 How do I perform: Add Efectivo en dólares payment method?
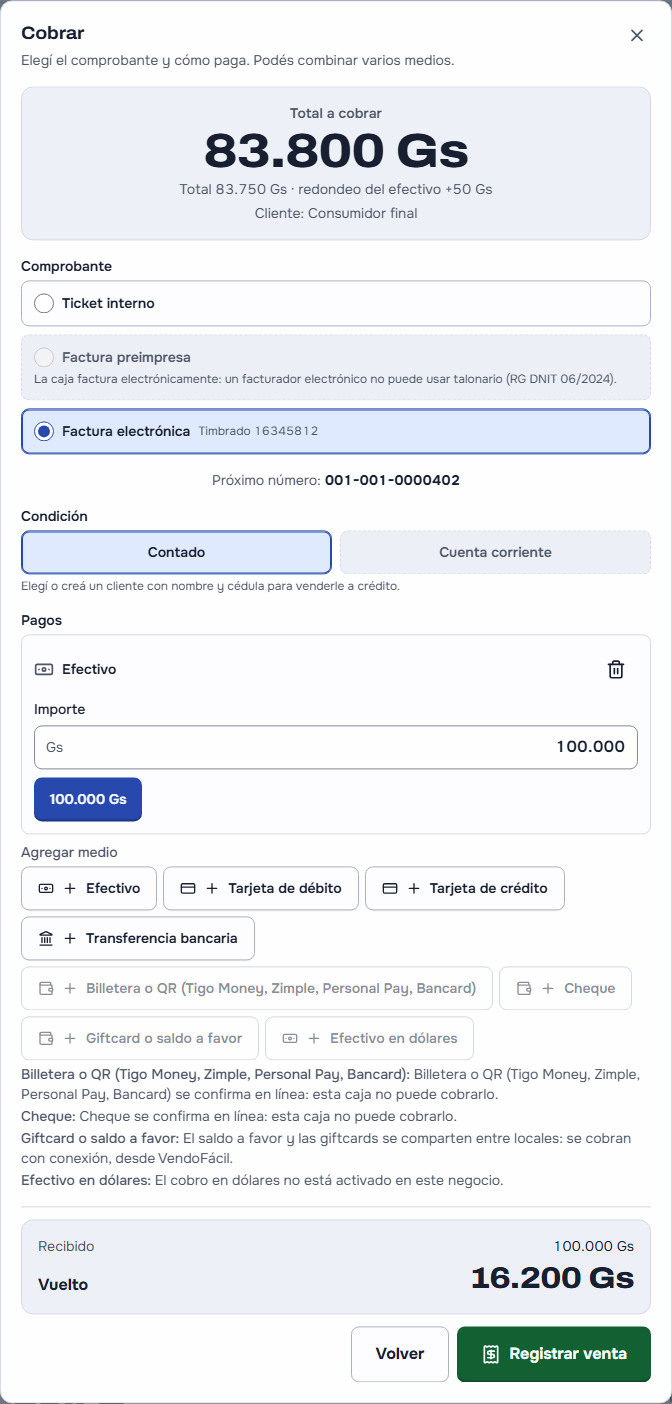point(369,1038)
